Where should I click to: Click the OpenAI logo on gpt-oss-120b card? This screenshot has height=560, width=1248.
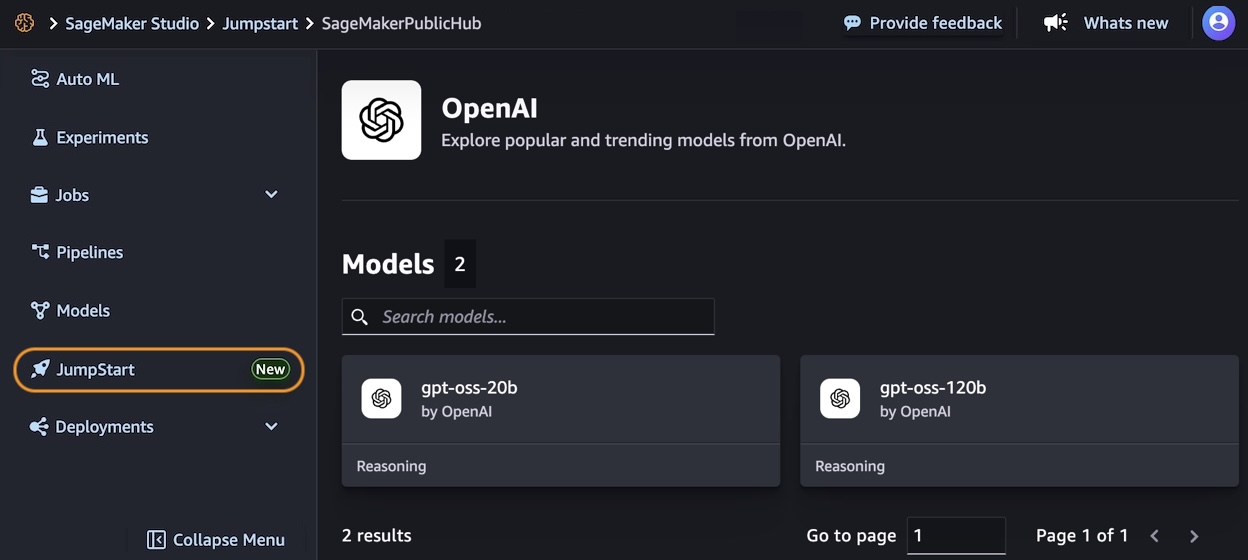pyautogui.click(x=840, y=399)
